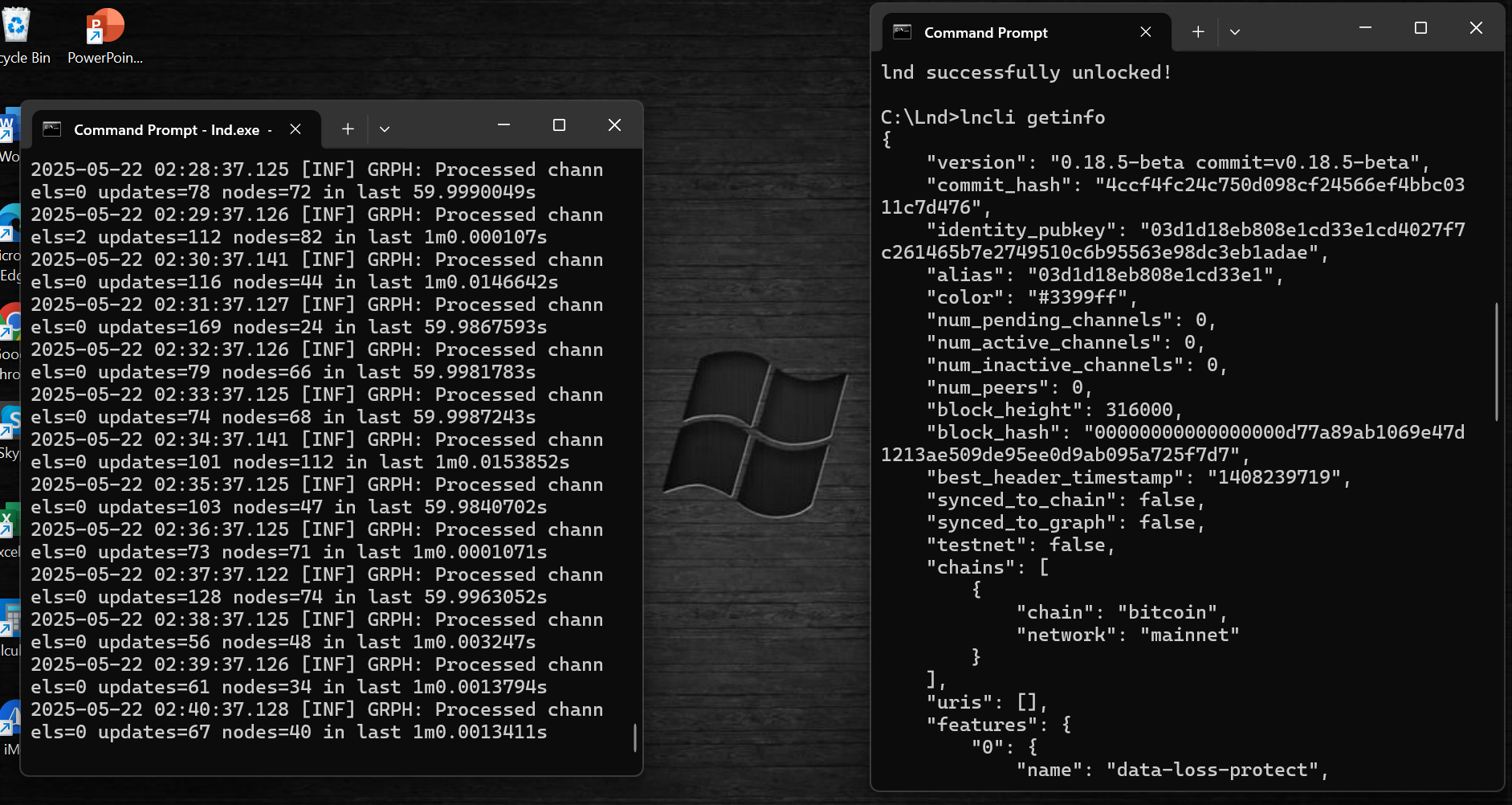Image resolution: width=1512 pixels, height=805 pixels.
Task: Expand the profile dropdown in lnd.exe terminal
Action: (385, 129)
